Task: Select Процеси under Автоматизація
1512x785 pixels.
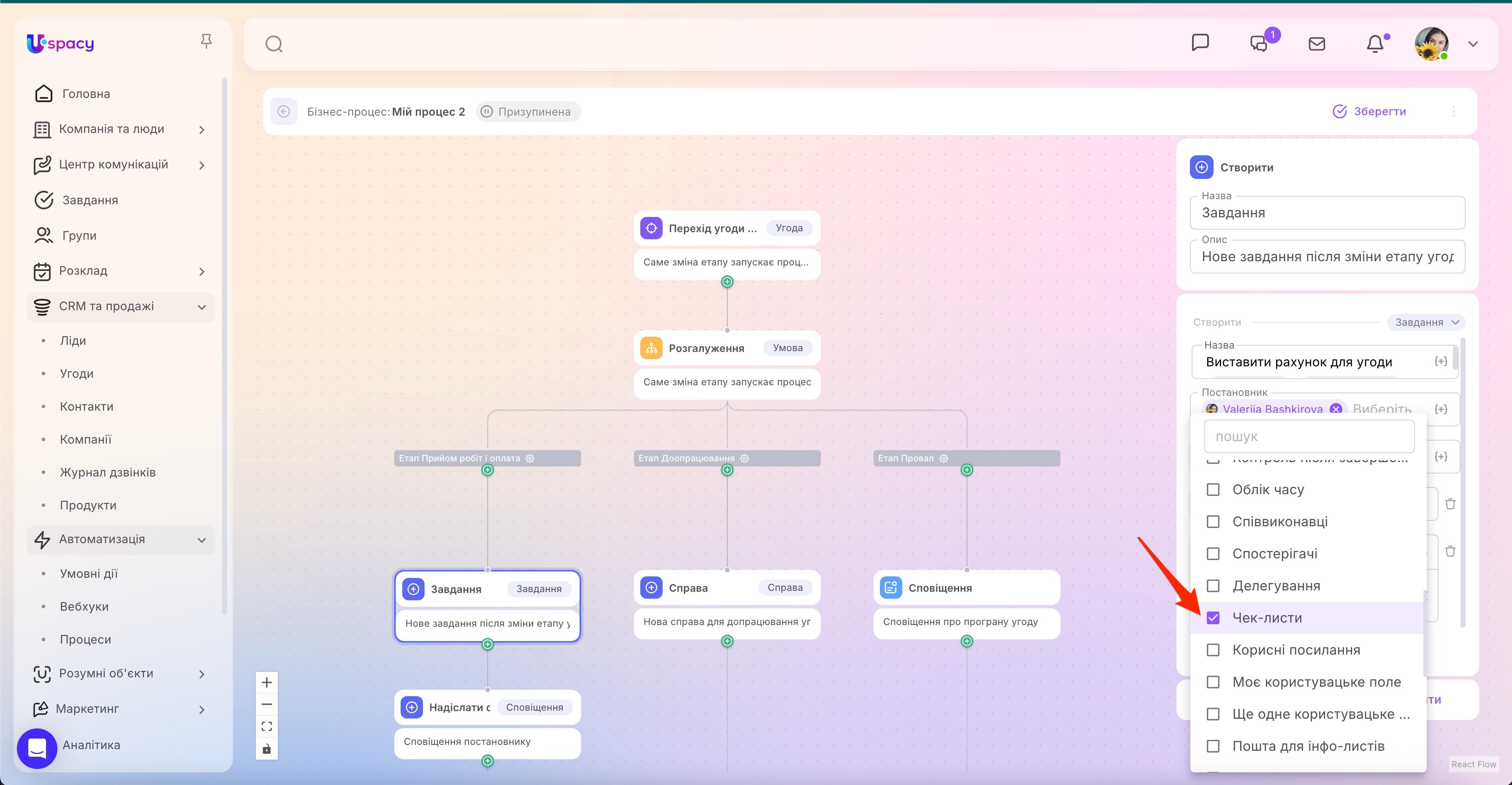Action: 86,639
